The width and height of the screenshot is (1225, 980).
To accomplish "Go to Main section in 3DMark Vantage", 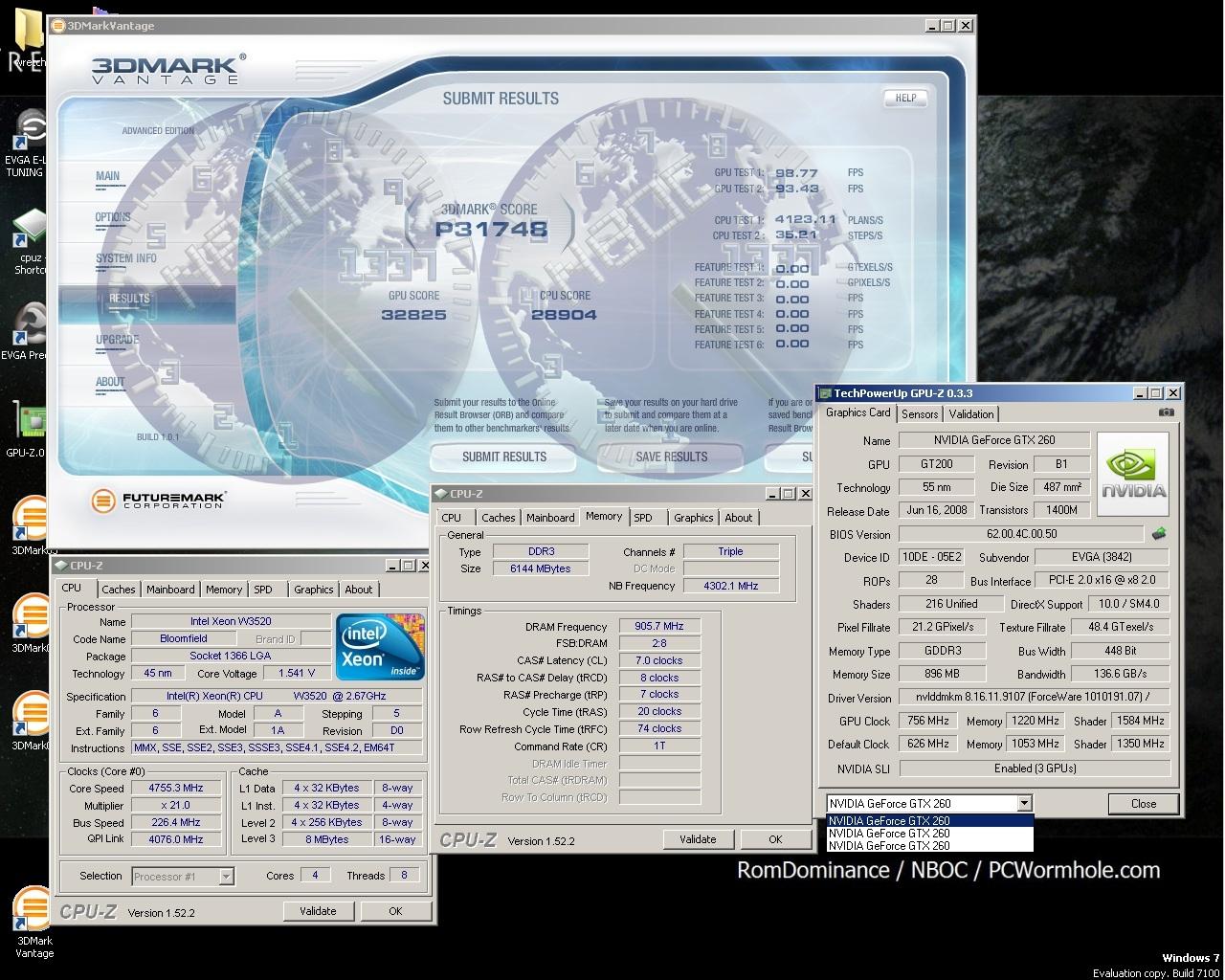I will (x=108, y=176).
